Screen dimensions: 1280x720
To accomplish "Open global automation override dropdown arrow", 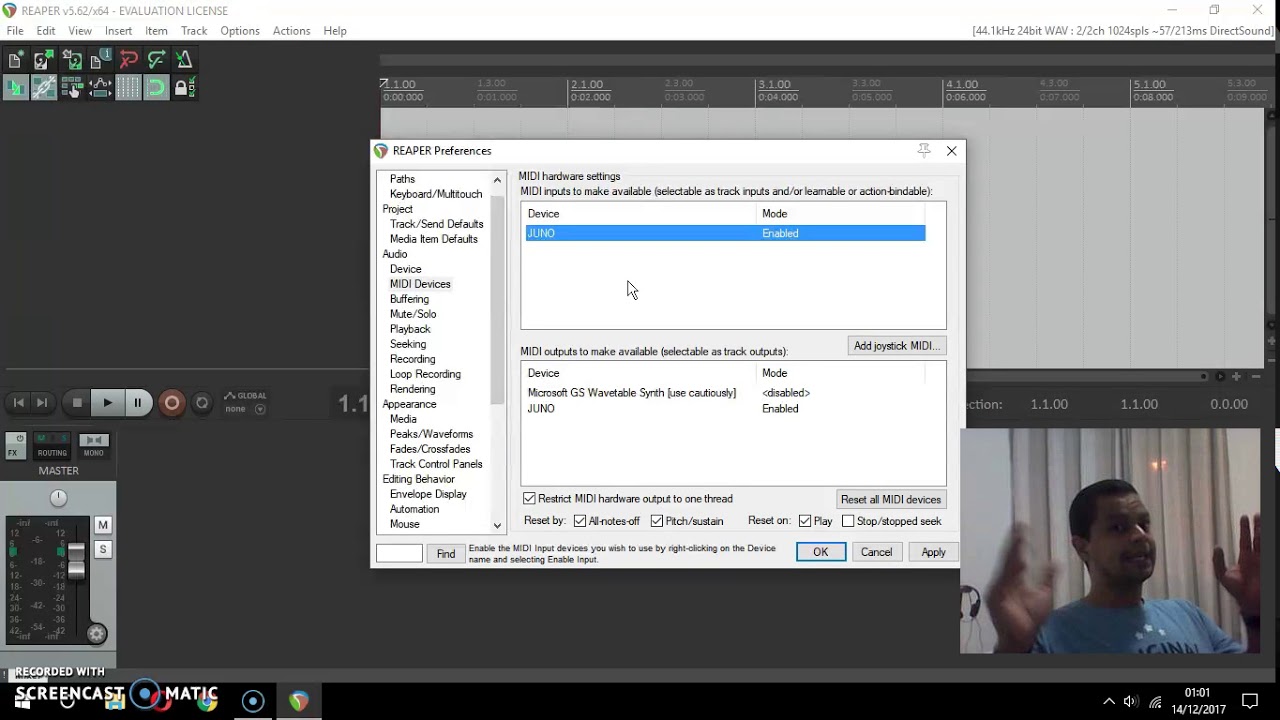I will (x=260, y=409).
